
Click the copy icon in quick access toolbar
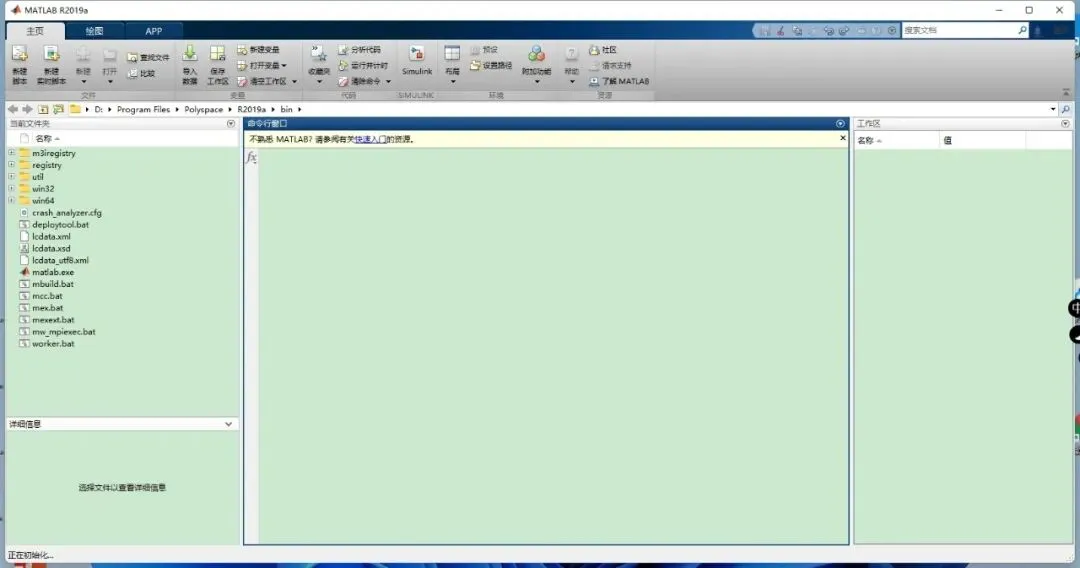coord(797,30)
